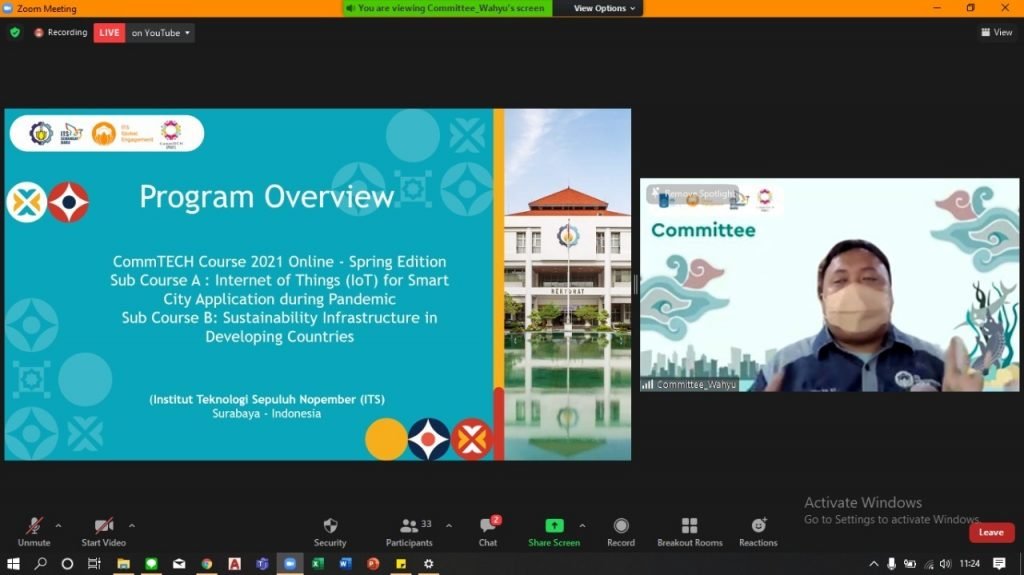Image resolution: width=1024 pixels, height=575 pixels.
Task: Click the red LIVE badge
Action: click(109, 33)
